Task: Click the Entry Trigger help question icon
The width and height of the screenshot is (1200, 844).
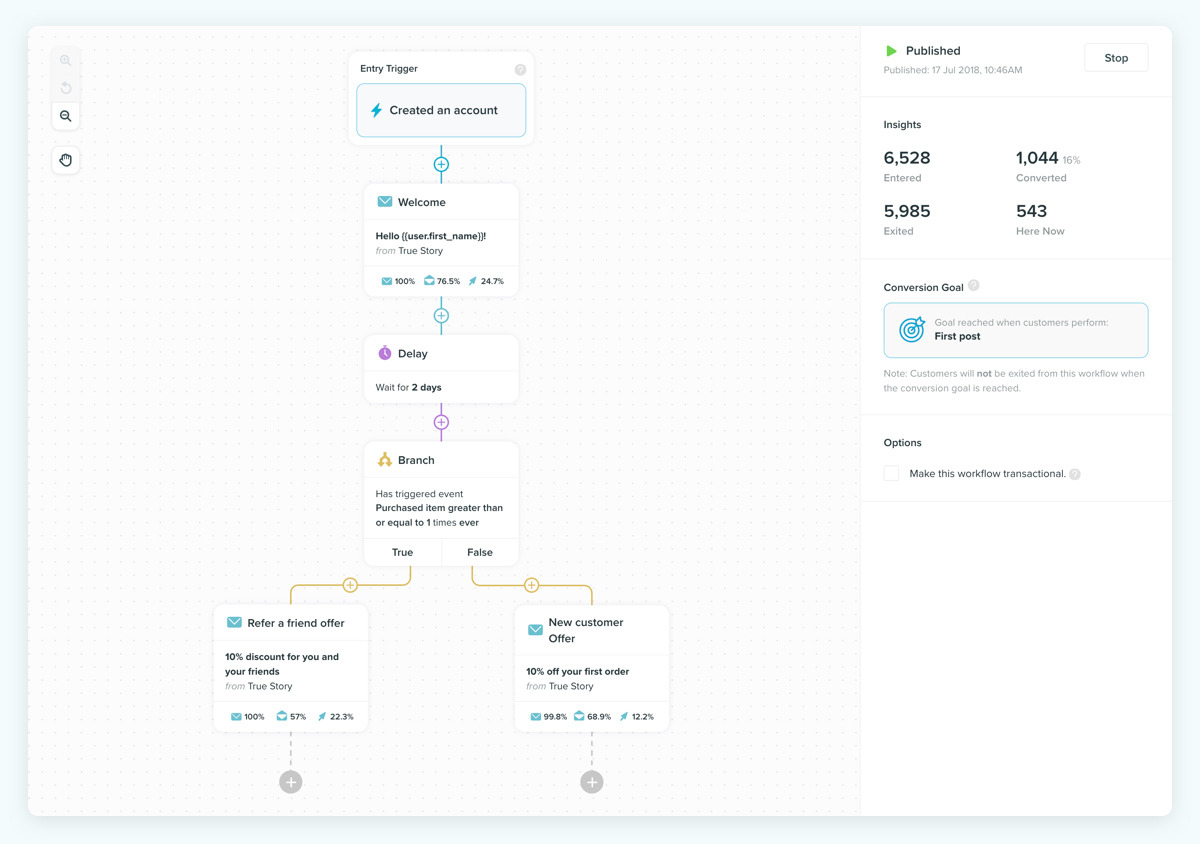Action: (520, 69)
